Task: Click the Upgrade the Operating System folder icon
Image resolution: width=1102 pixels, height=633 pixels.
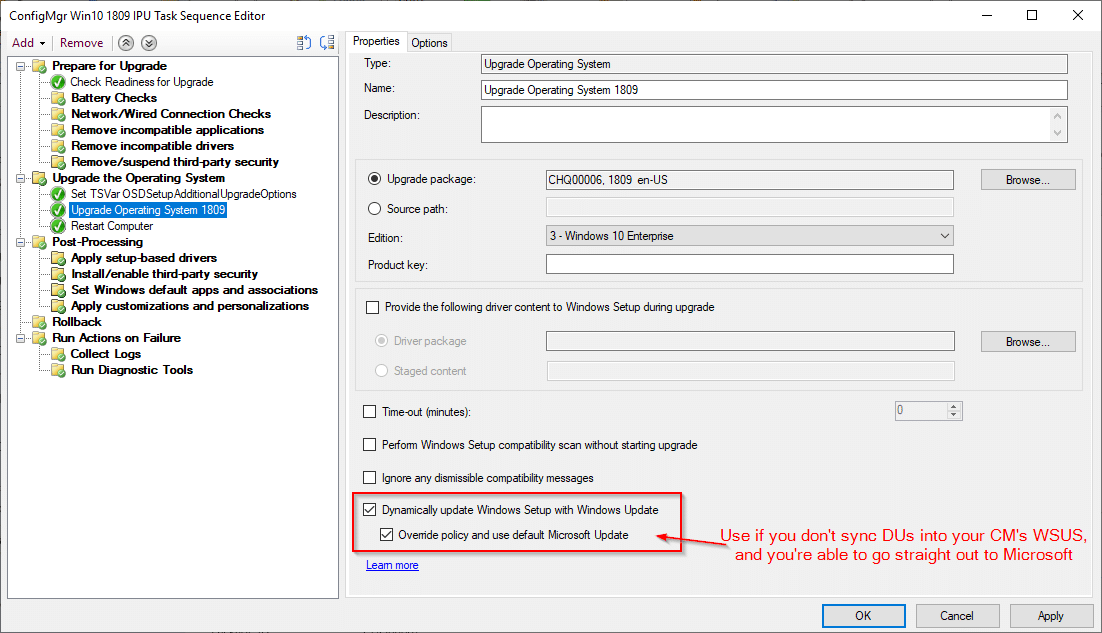Action: pos(39,178)
